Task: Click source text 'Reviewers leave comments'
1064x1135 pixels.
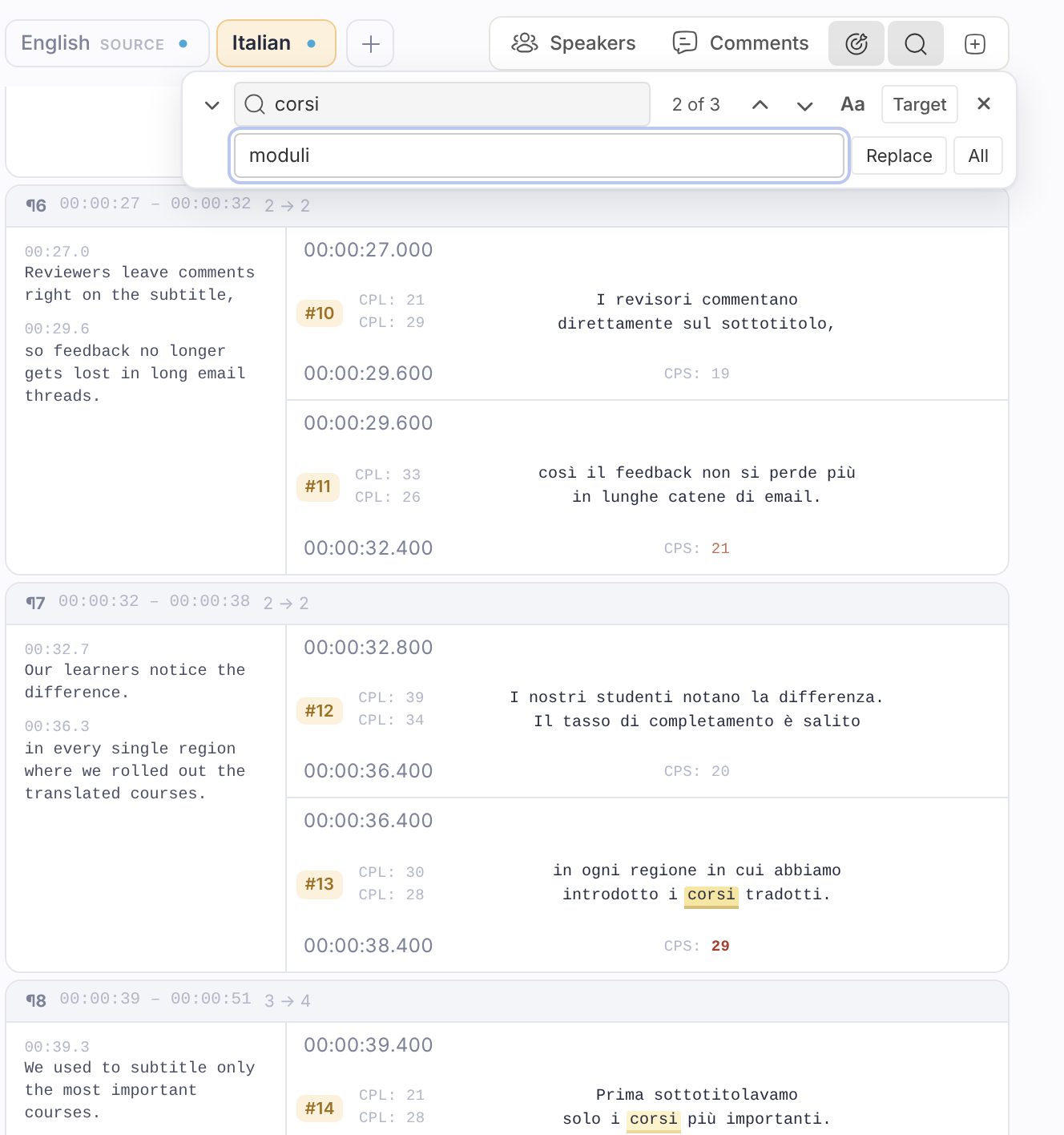Action: 140,273
